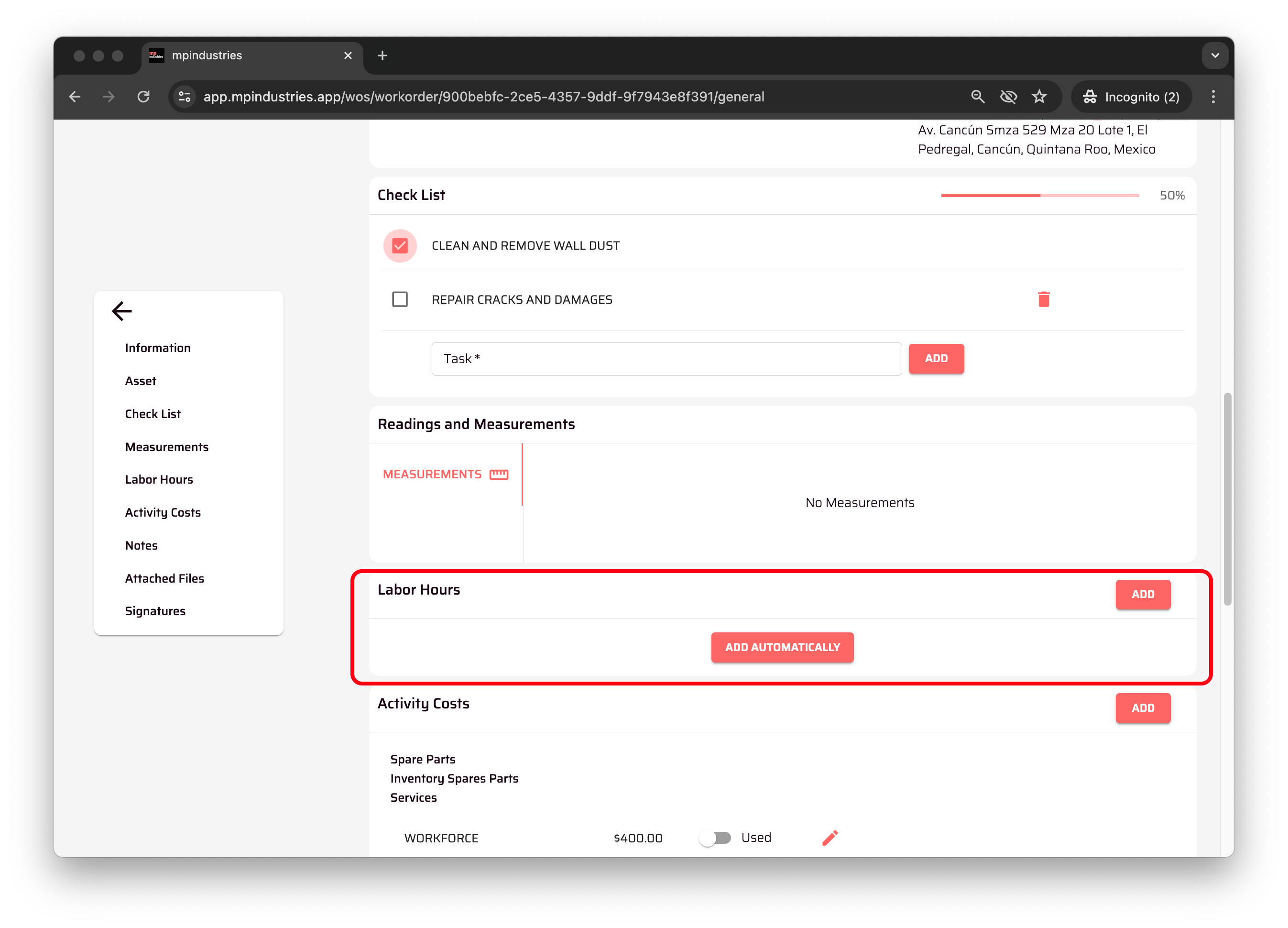The height and width of the screenshot is (928, 1288).
Task: Bookmark this page with the star icon
Action: click(1039, 97)
